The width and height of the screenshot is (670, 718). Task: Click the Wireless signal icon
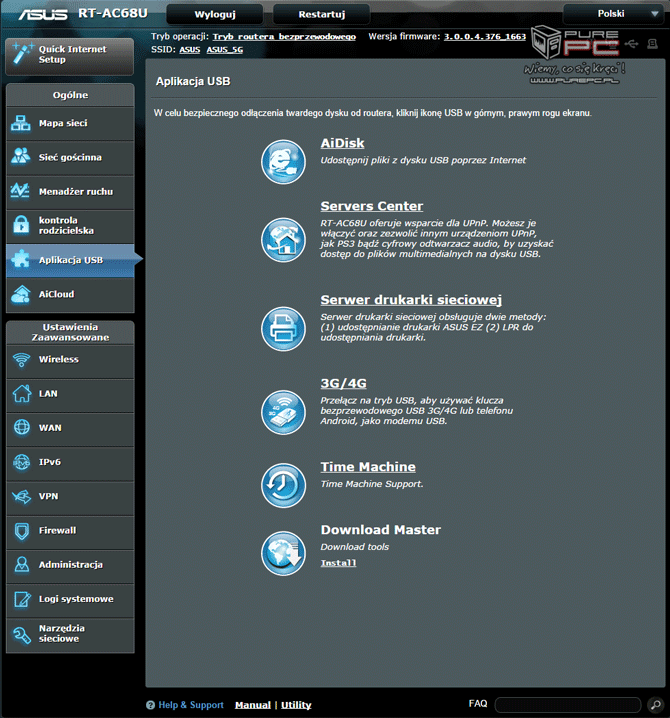tap(21, 360)
